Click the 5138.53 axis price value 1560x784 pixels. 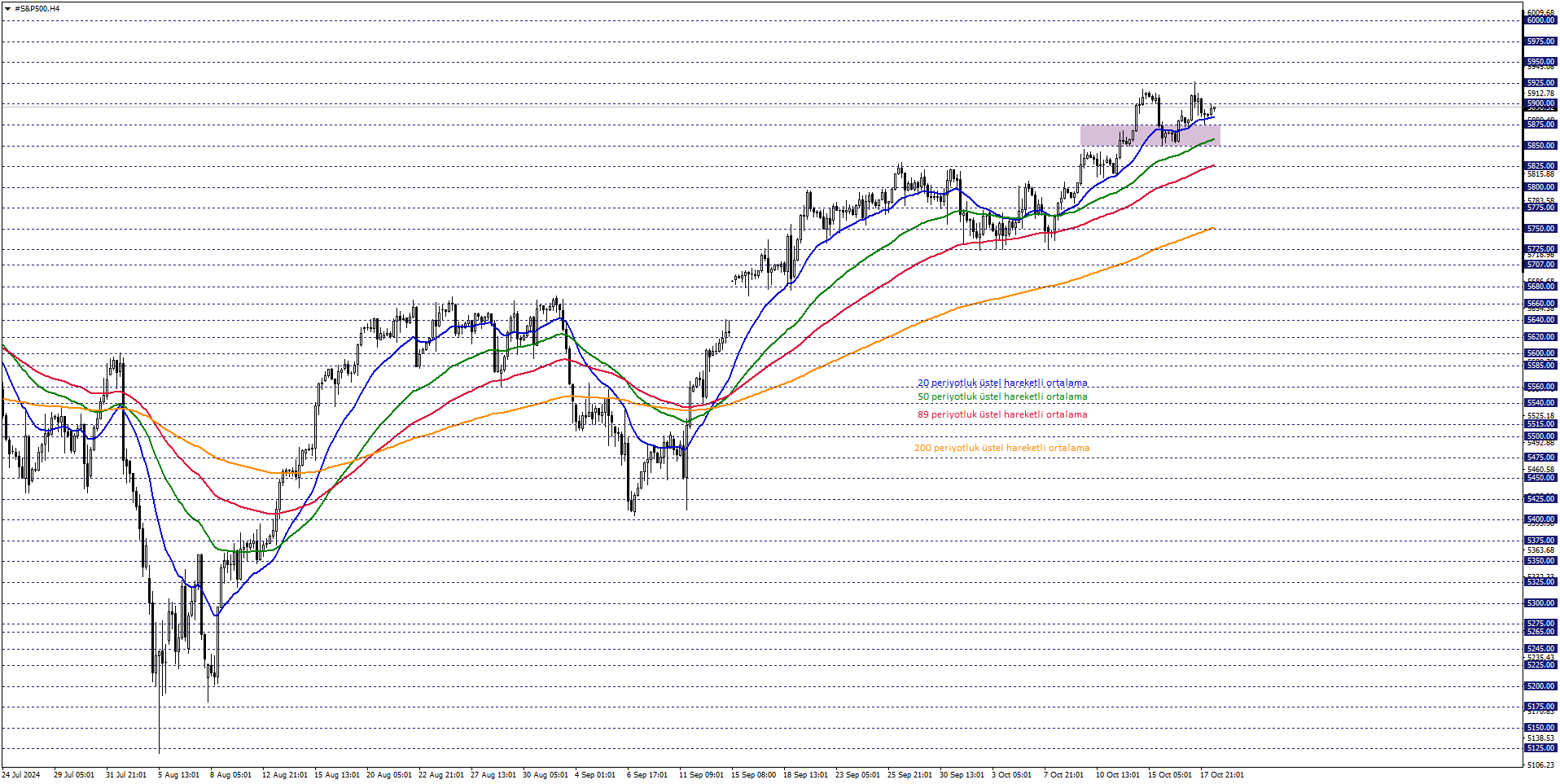click(1540, 738)
